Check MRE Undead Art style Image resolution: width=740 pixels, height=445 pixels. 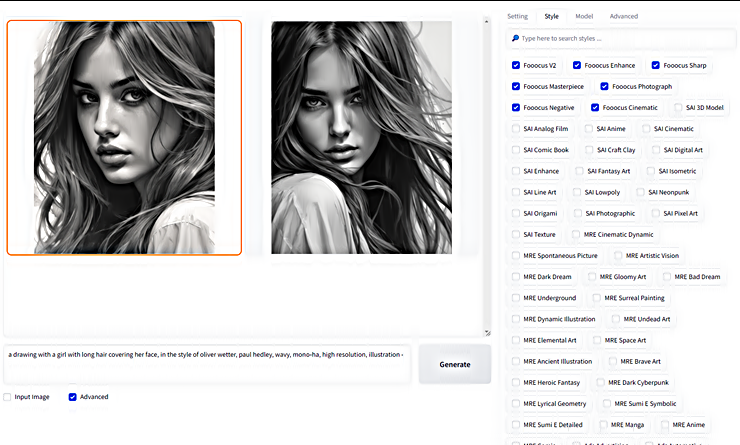pos(616,319)
